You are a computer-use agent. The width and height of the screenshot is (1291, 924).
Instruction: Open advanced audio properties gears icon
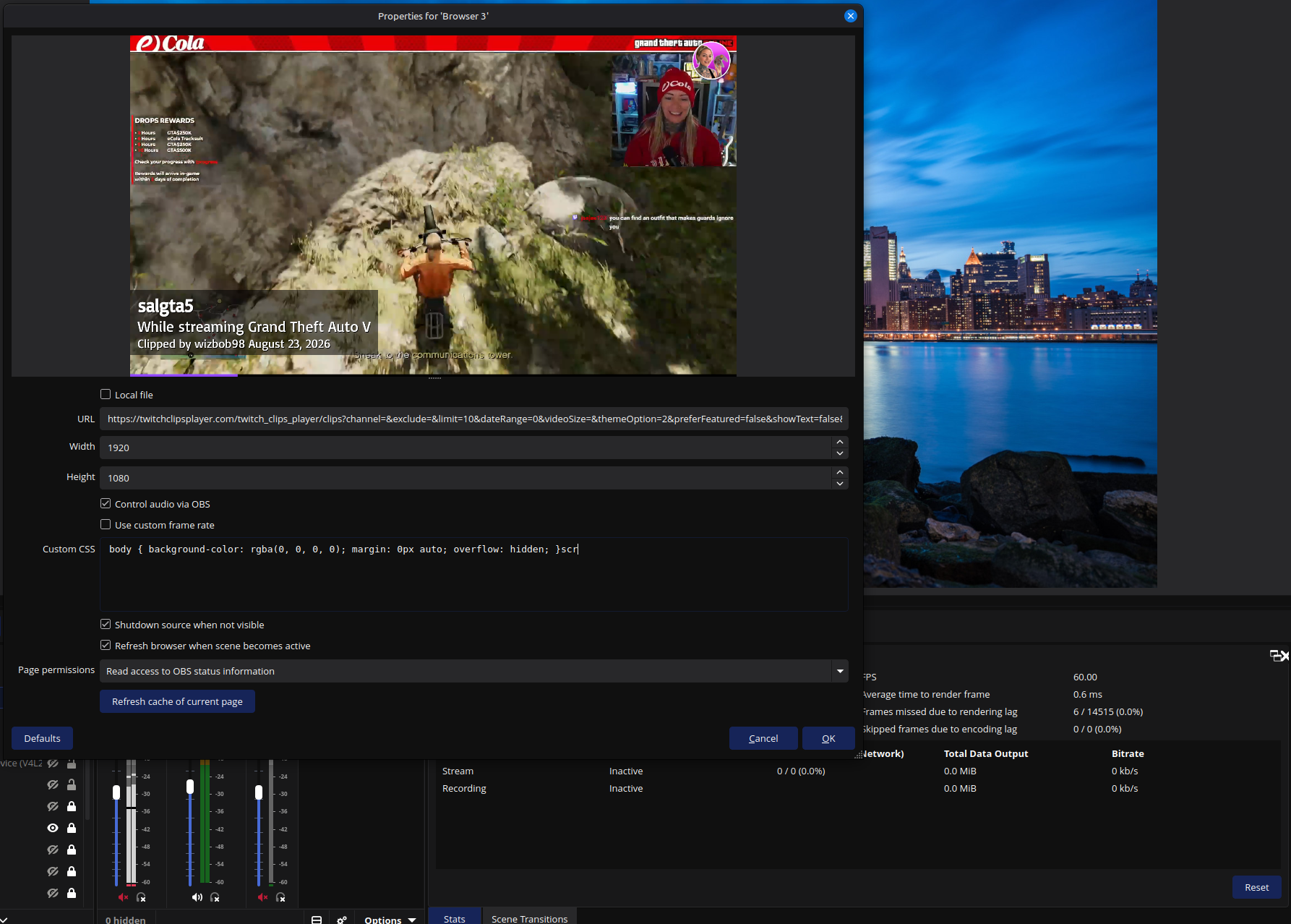click(342, 920)
